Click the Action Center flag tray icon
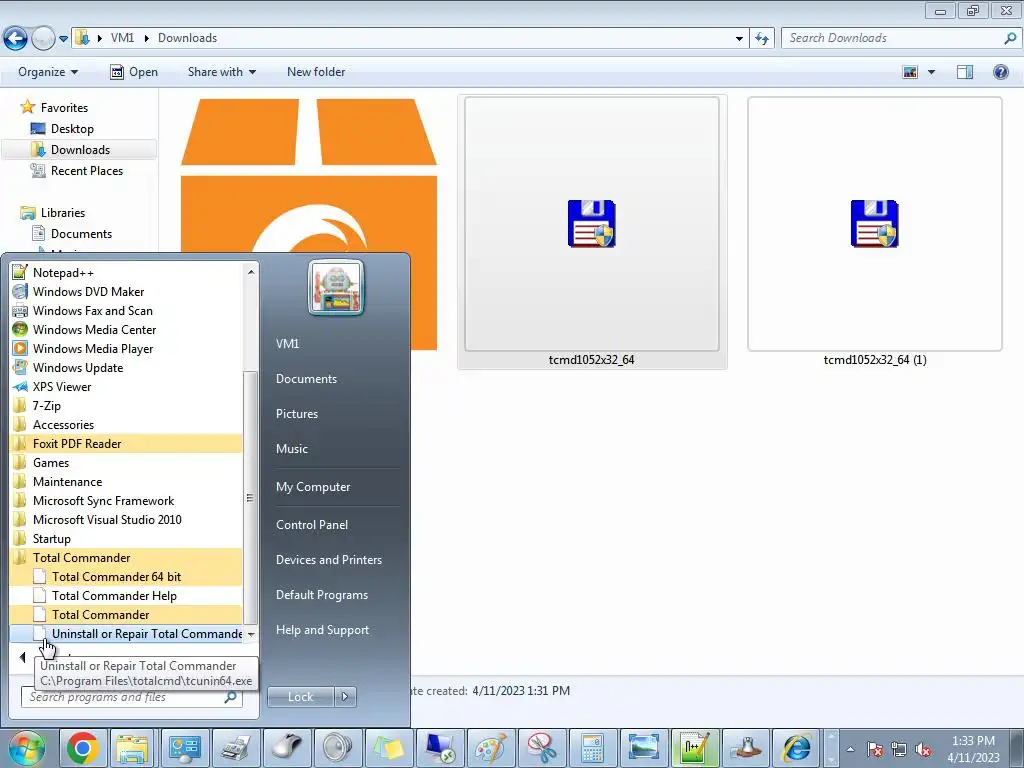 tap(874, 750)
